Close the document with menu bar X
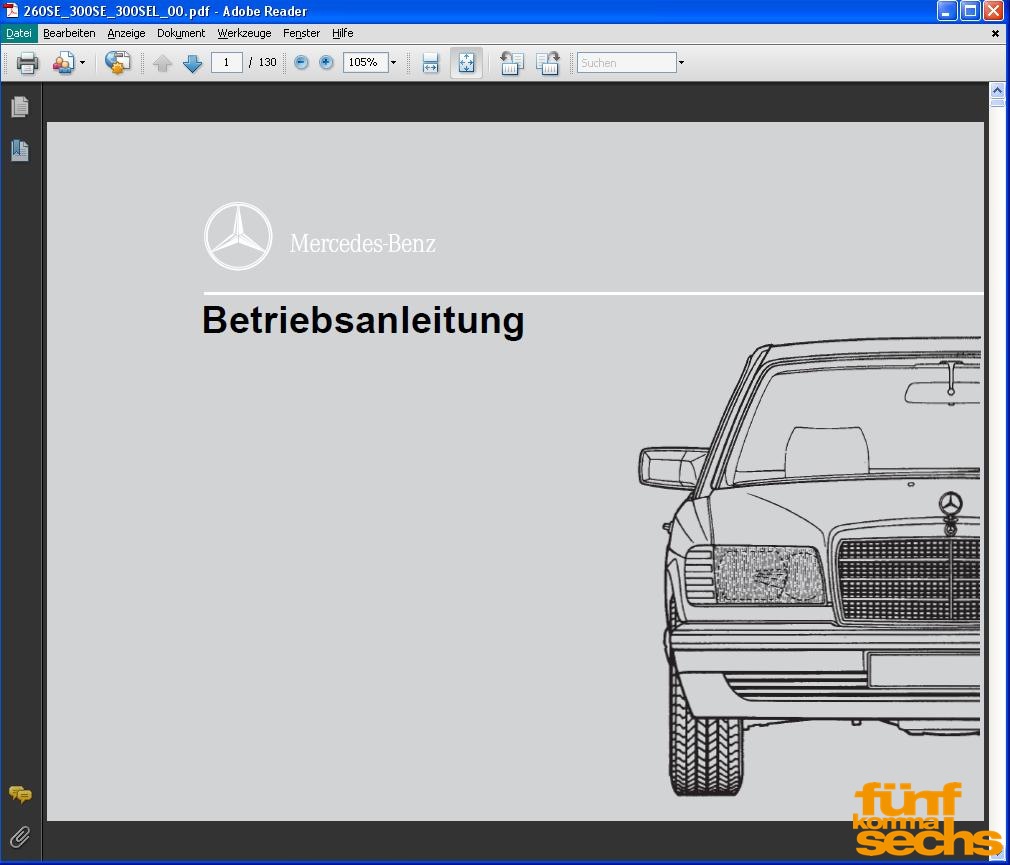Screen dimensions: 1010x865 coord(995,33)
